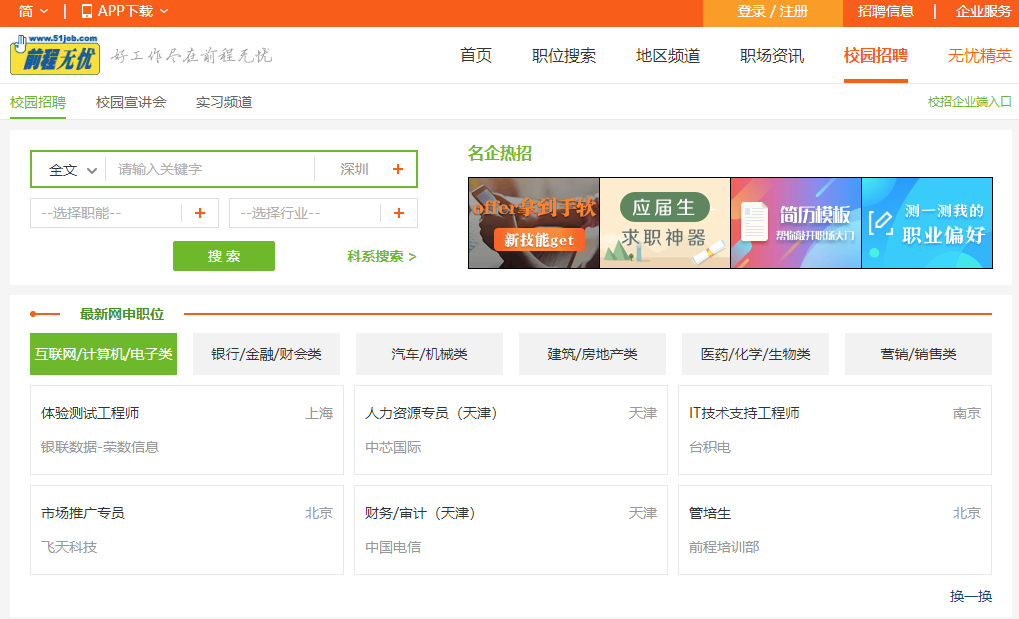This screenshot has width=1019, height=619.
Task: Expand the 简 language dropdown
Action: point(27,13)
